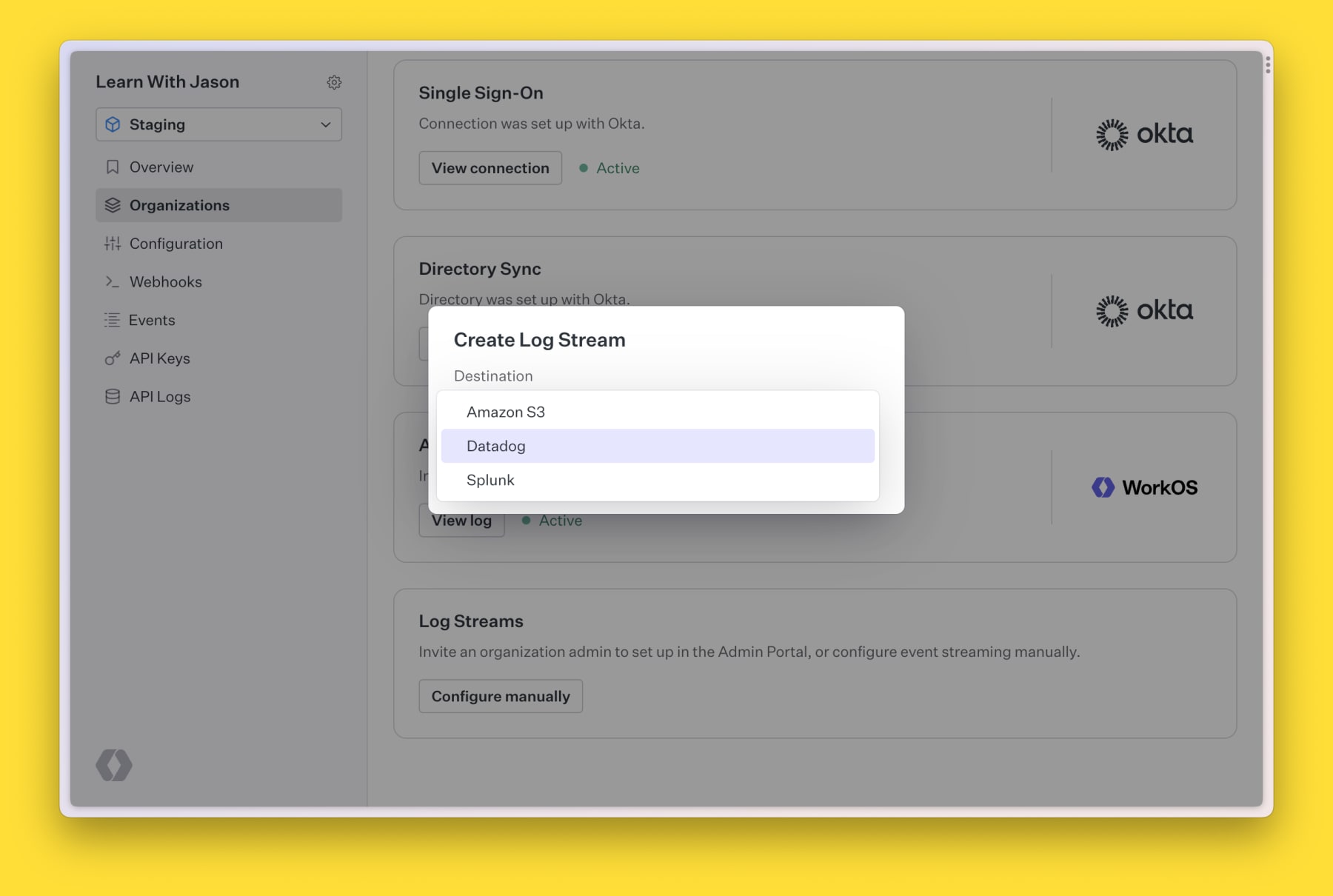This screenshot has height=896, width=1333.
Task: Click the WorkOS logo at sidebar bottom
Action: pos(114,765)
